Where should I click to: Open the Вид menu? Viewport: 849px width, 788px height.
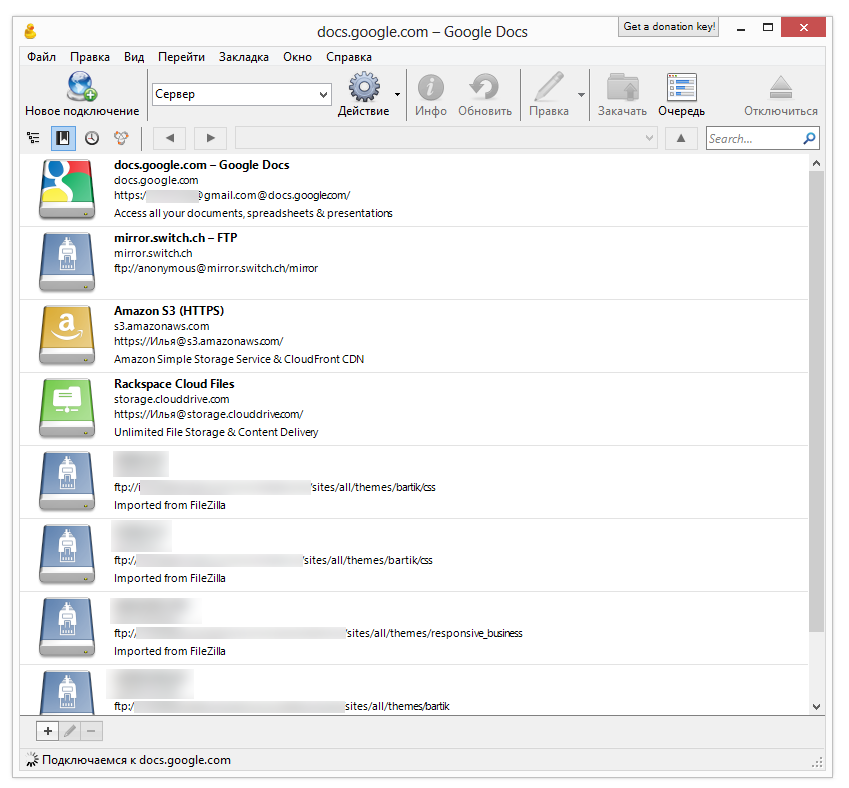point(134,57)
